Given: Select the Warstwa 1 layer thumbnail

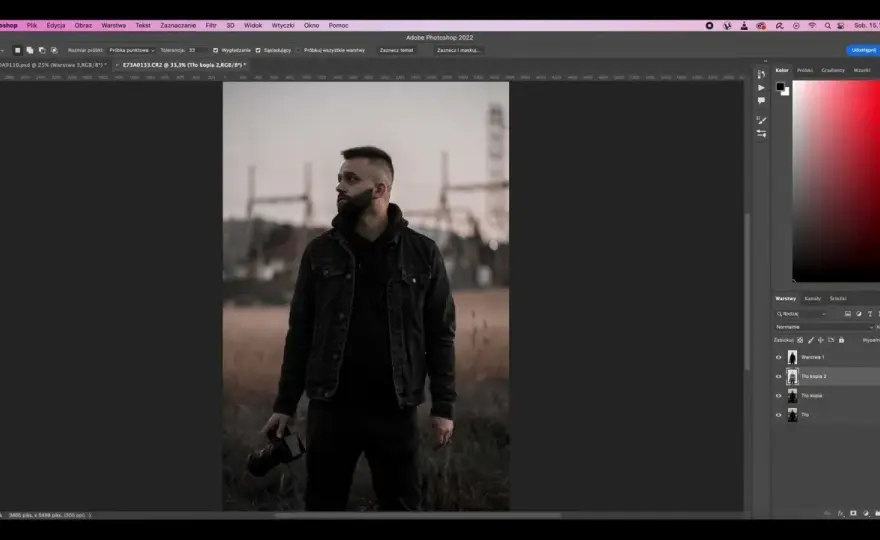Looking at the screenshot, I should click(792, 357).
